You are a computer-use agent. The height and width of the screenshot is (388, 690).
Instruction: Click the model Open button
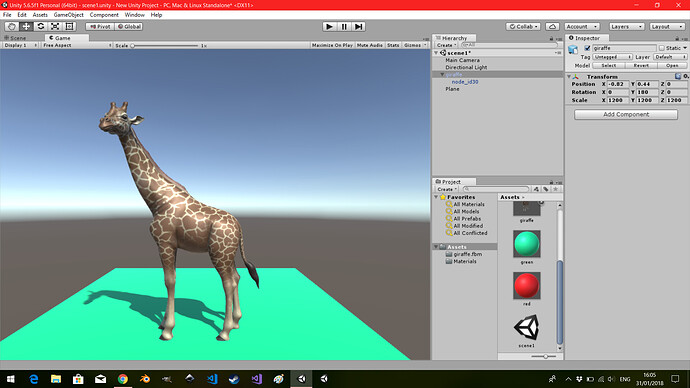(x=672, y=66)
